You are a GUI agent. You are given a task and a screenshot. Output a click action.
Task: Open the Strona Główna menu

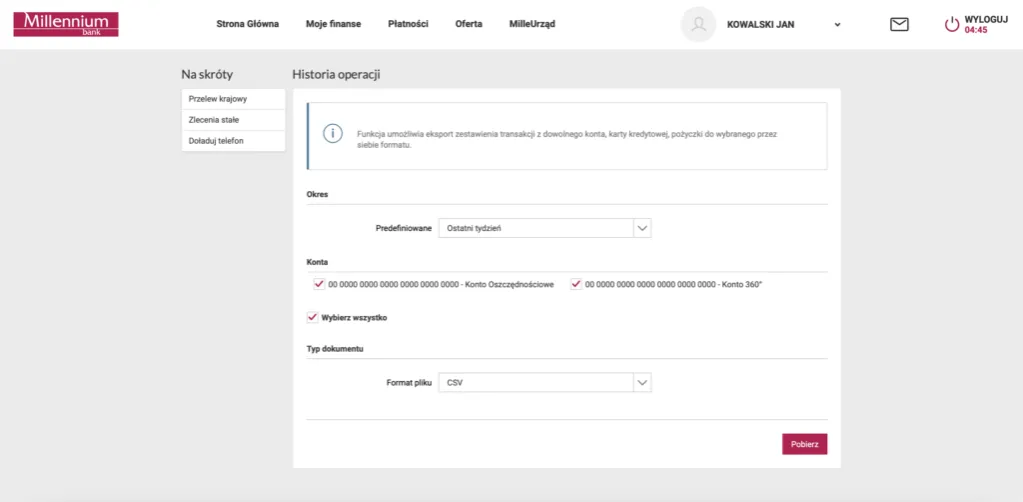pos(247,24)
